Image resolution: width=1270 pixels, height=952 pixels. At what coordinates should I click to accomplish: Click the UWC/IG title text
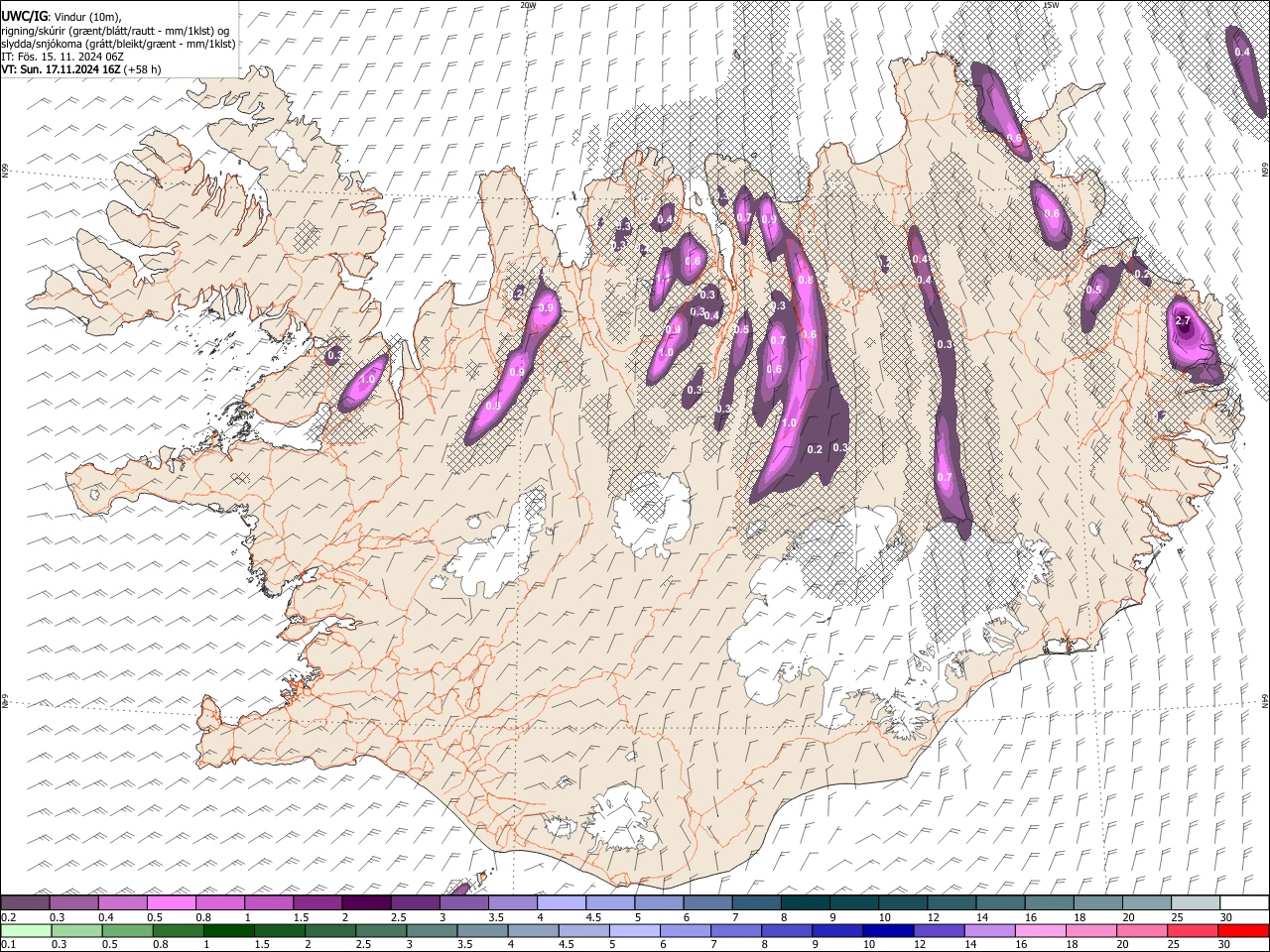pos(23,16)
